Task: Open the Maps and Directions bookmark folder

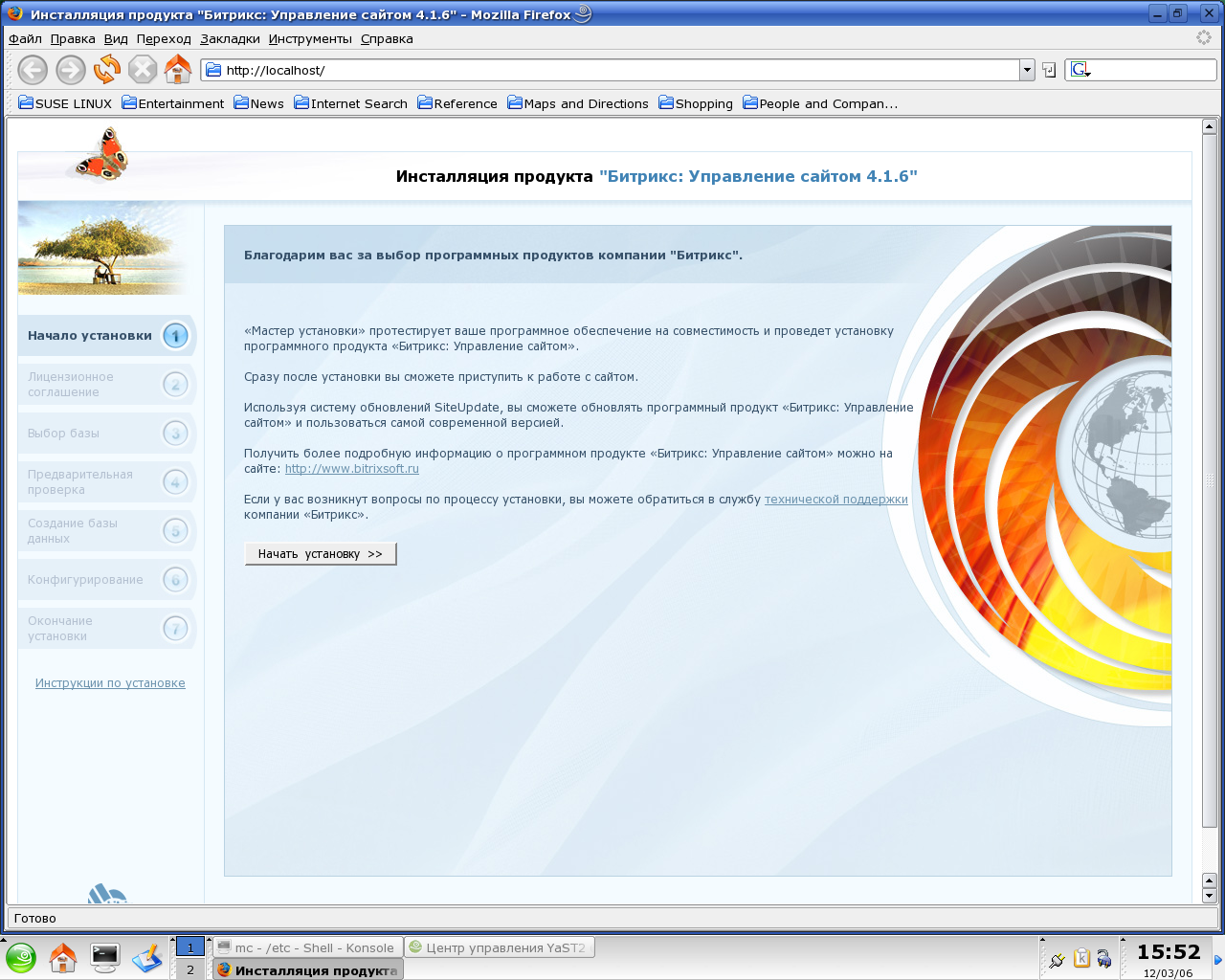Action: (578, 103)
